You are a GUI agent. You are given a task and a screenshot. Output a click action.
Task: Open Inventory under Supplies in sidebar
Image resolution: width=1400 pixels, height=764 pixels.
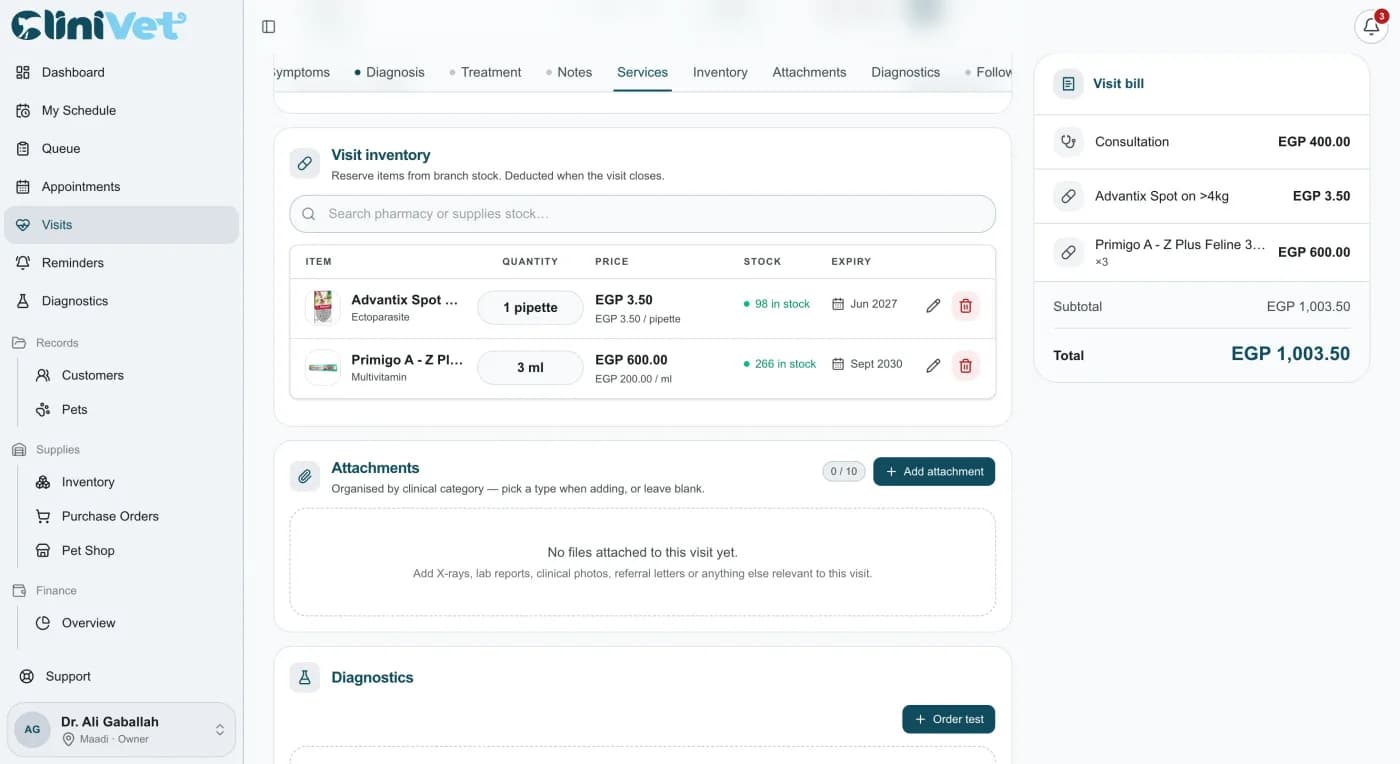(x=131, y=482)
